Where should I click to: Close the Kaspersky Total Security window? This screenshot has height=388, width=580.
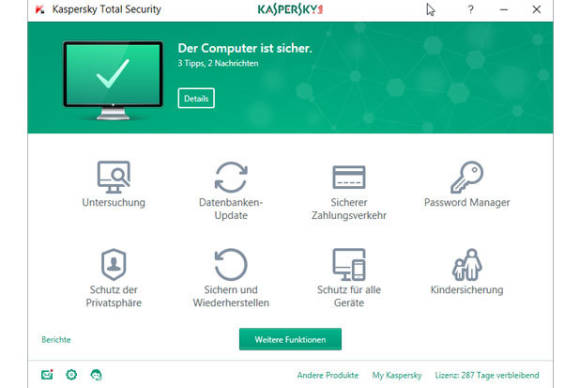pos(537,10)
